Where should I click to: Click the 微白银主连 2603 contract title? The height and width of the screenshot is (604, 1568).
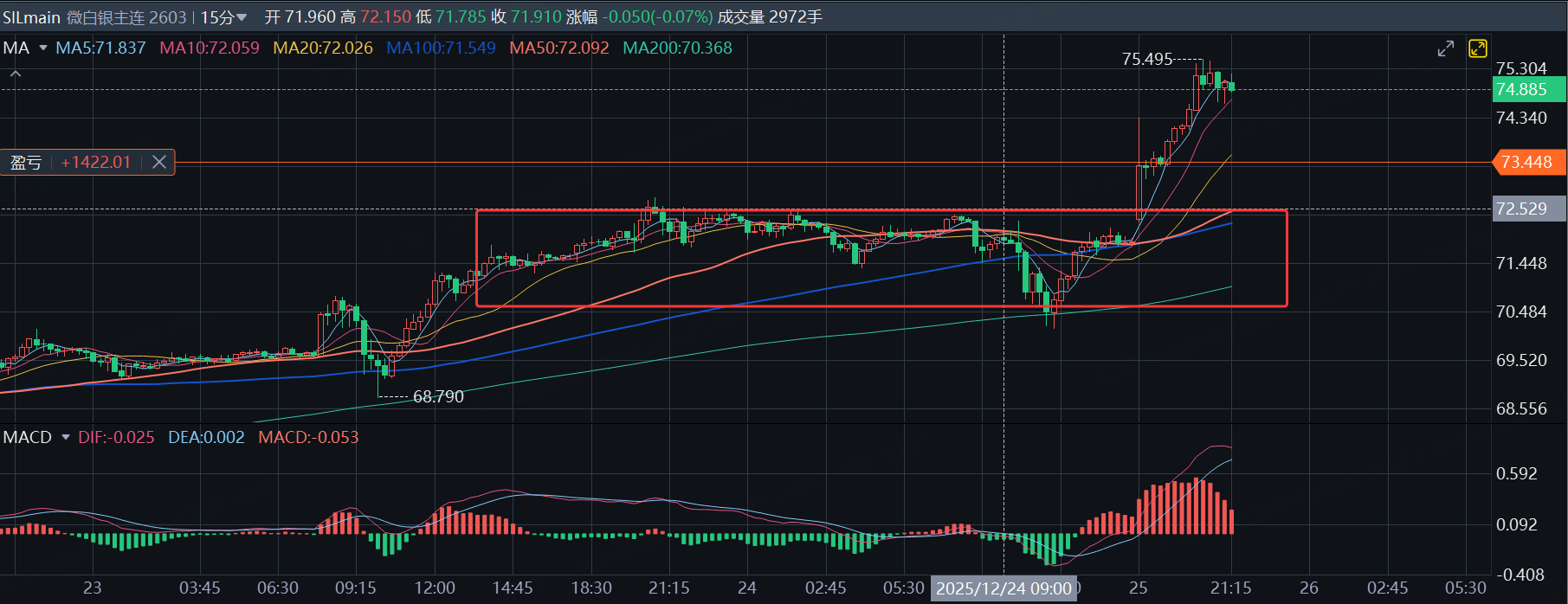coord(126,17)
